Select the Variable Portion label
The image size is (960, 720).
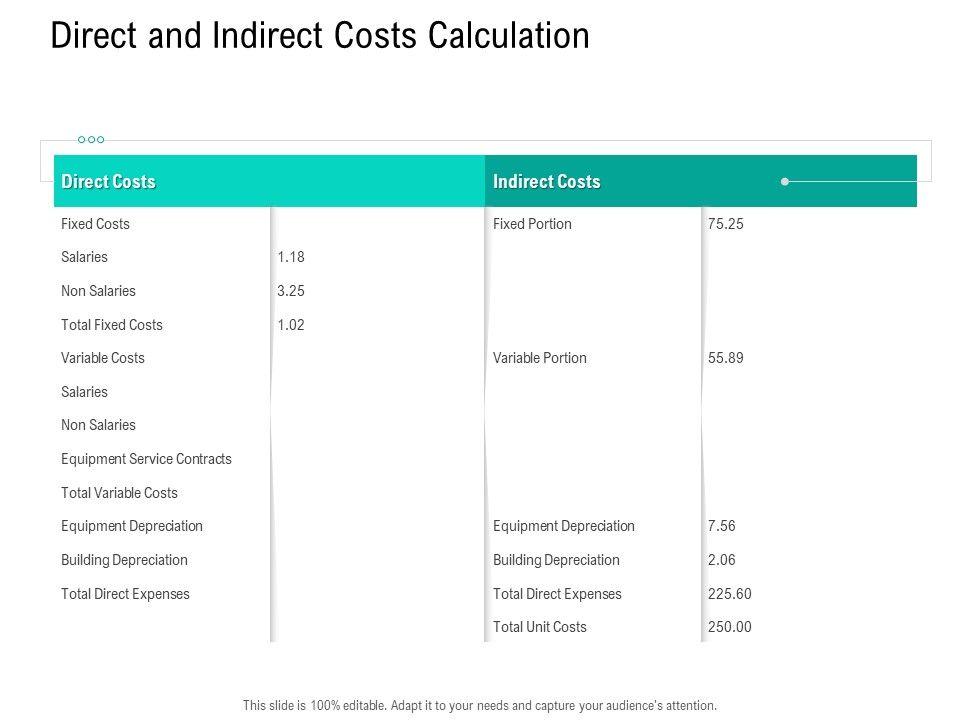tap(540, 358)
